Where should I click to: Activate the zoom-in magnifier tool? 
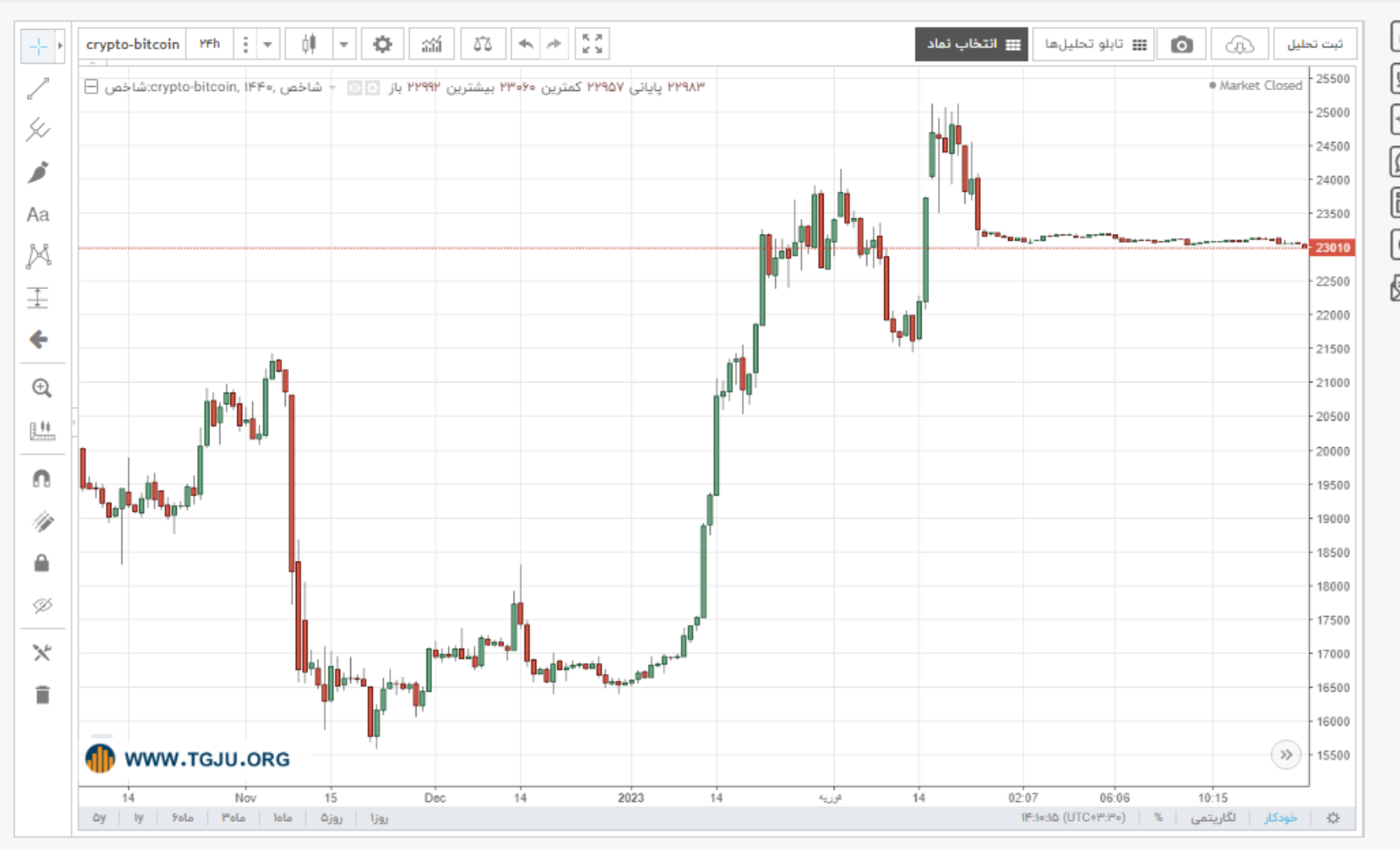[x=42, y=388]
